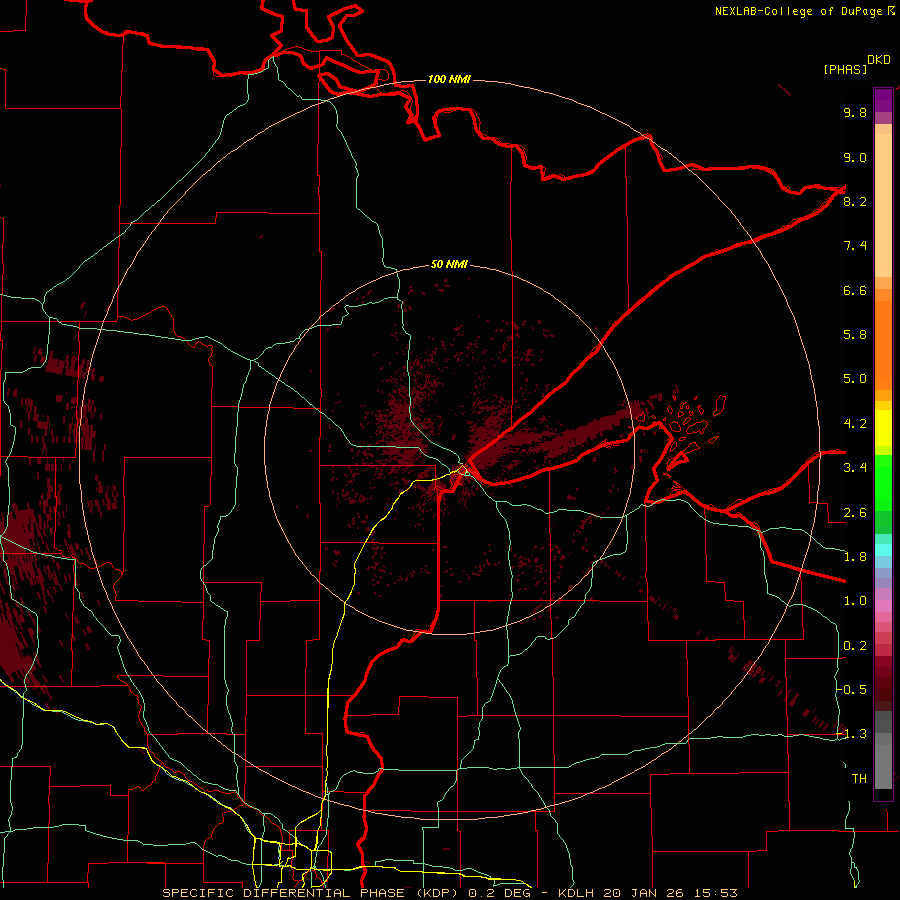Click the purple top segment of color scale
This screenshot has height=900, width=900.
click(x=883, y=100)
